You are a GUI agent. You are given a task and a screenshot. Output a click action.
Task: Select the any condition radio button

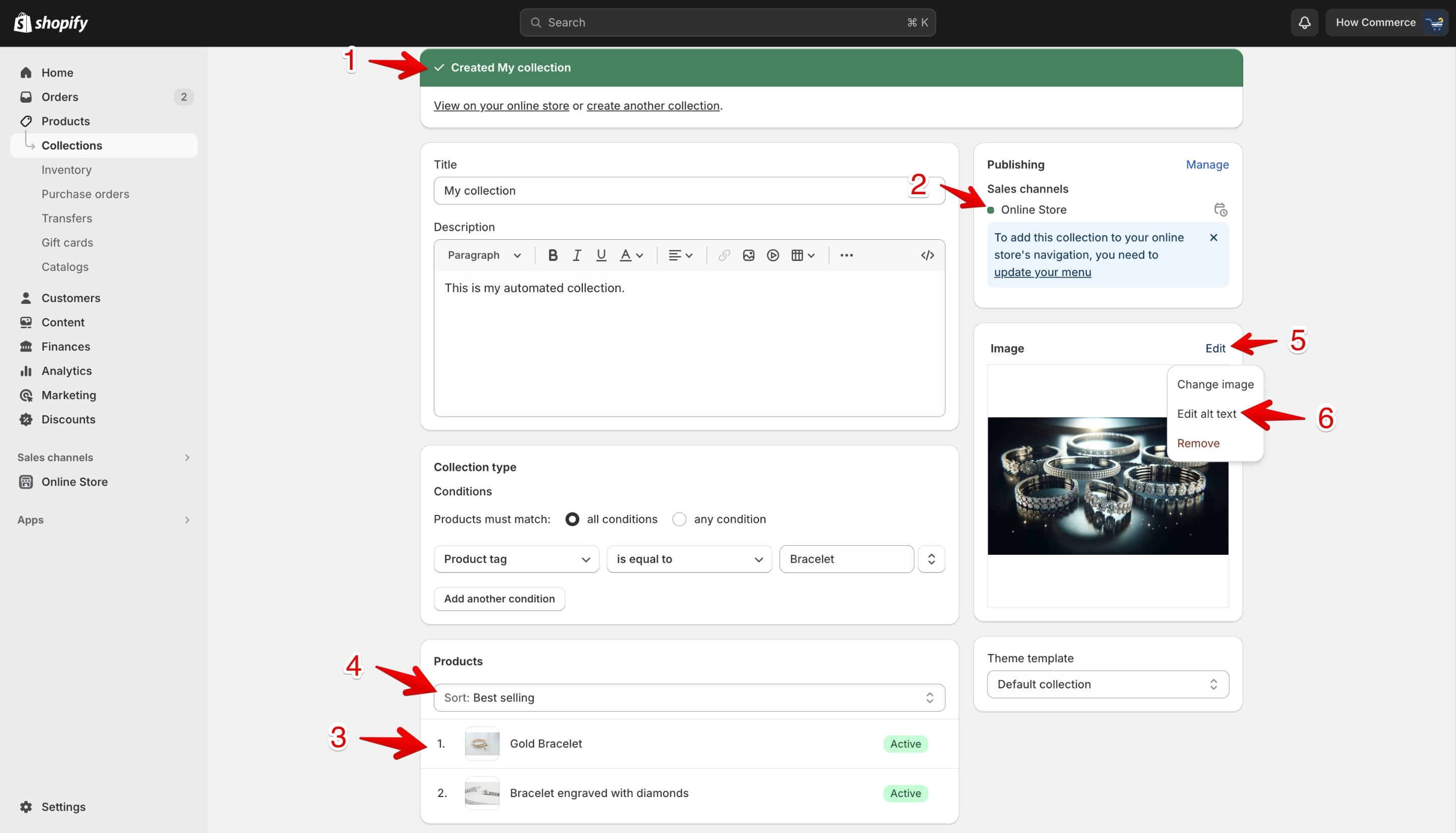(x=679, y=519)
